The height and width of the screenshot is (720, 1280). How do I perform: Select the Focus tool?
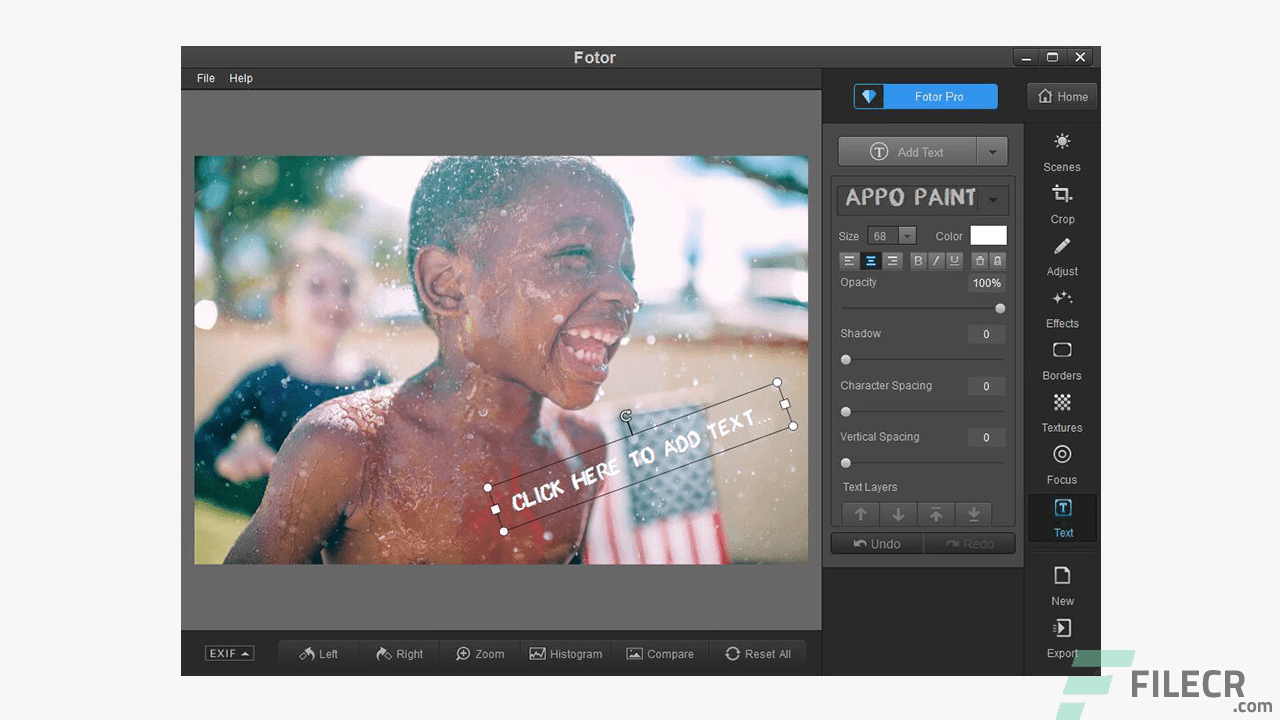click(1062, 465)
